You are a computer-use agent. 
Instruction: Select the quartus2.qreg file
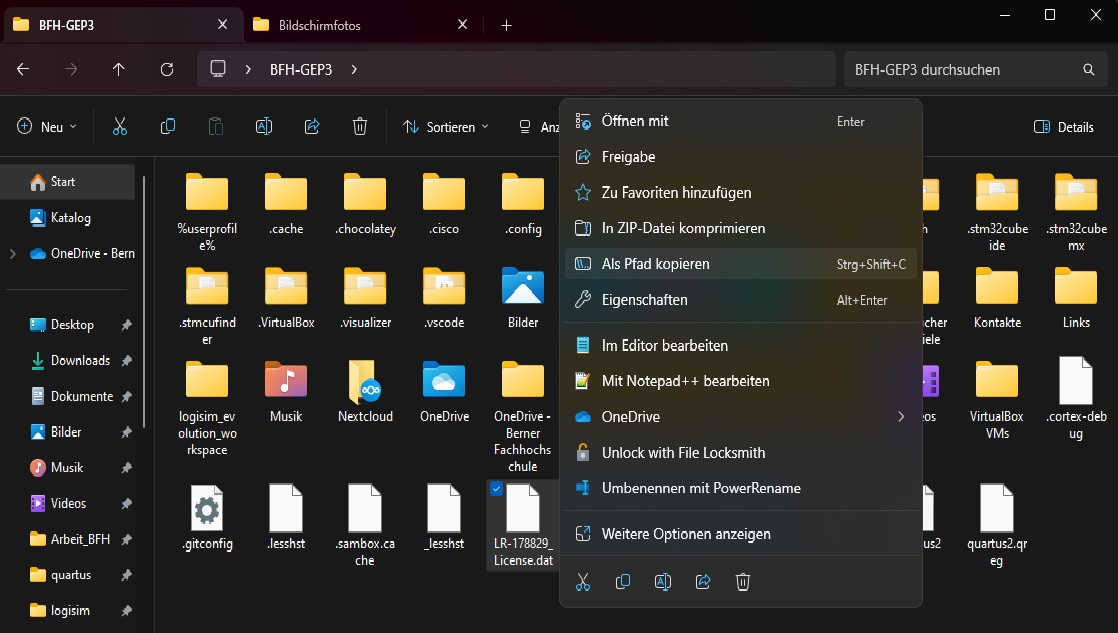click(x=997, y=526)
